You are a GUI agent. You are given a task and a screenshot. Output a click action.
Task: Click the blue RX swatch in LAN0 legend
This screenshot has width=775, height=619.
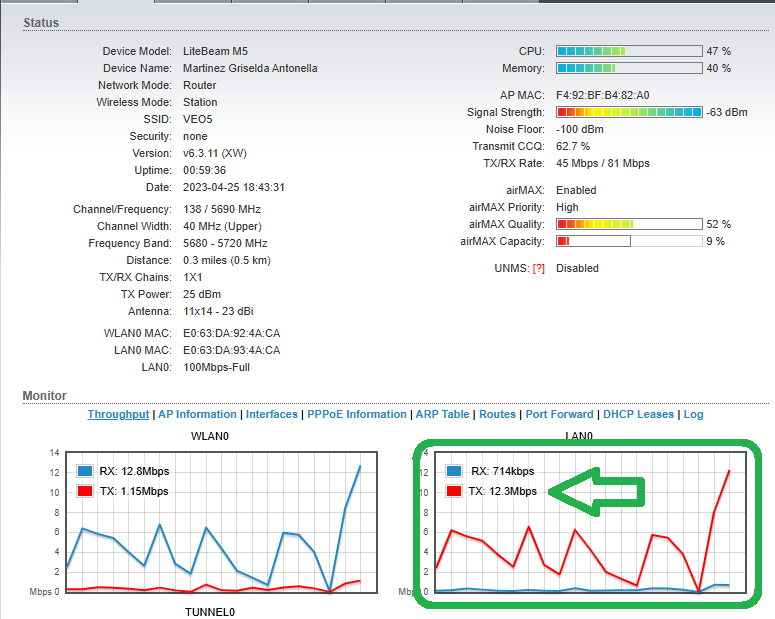click(454, 471)
